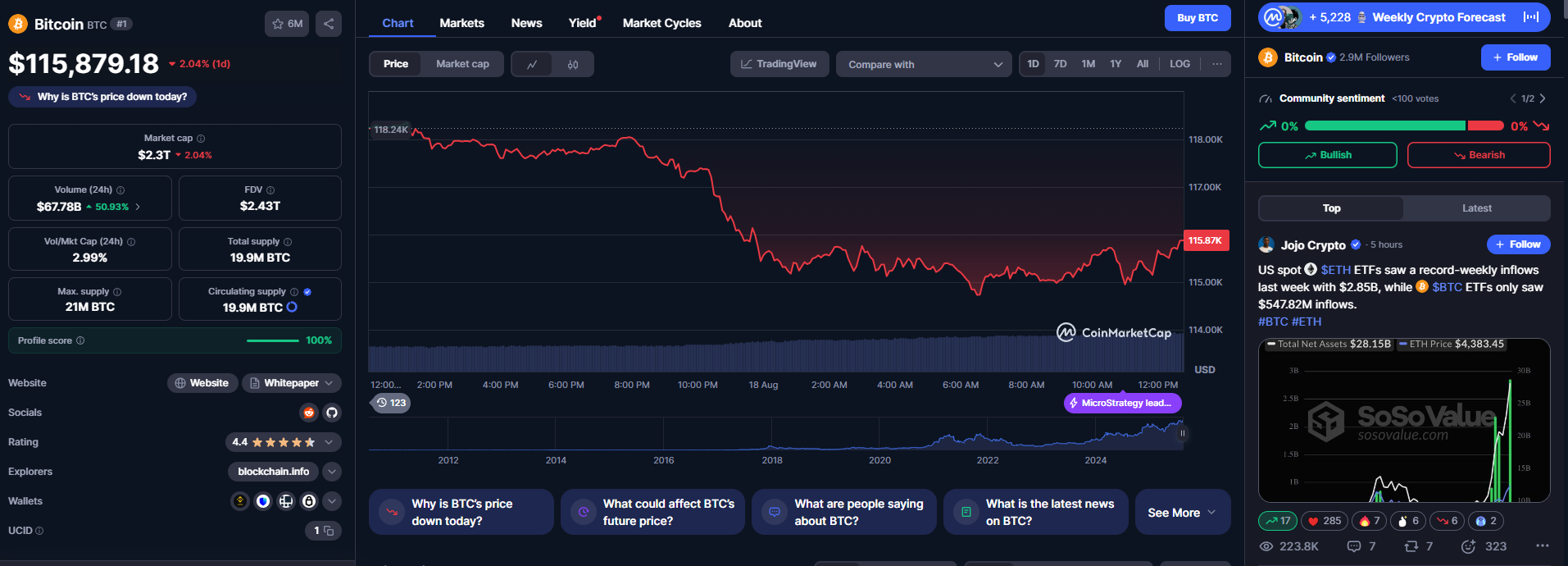Image resolution: width=1568 pixels, height=566 pixels.
Task: Switch feed to the Latest tab
Action: tap(1477, 208)
